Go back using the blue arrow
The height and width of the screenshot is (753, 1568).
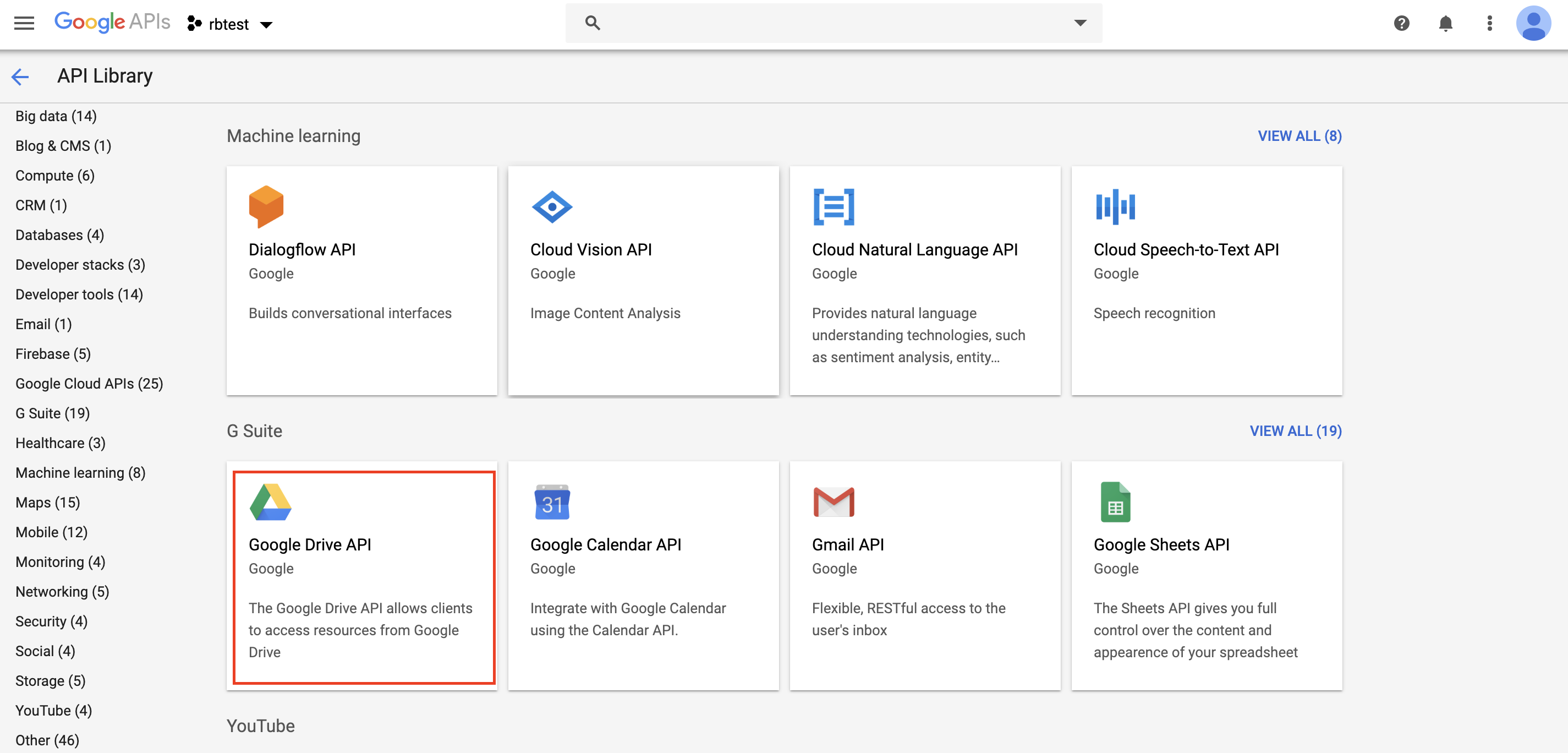pos(20,77)
